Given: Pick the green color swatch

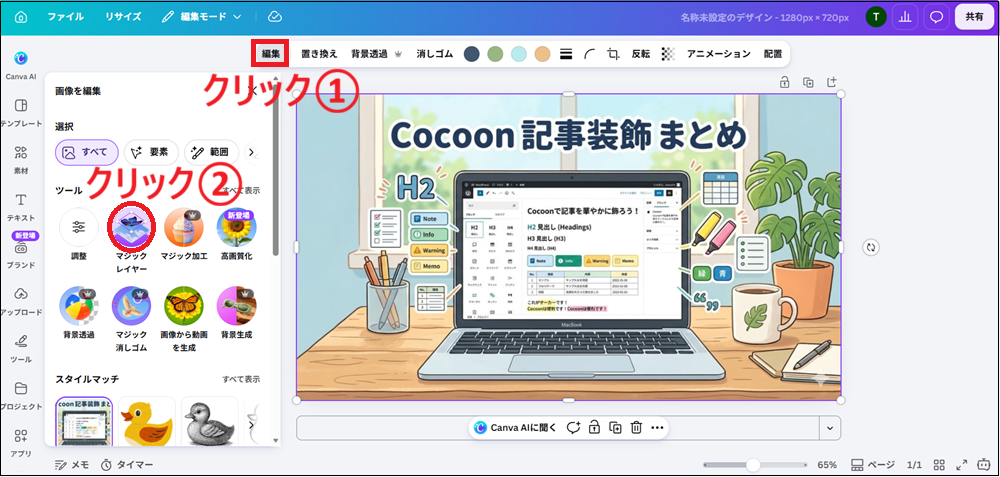Looking at the screenshot, I should tap(496, 54).
